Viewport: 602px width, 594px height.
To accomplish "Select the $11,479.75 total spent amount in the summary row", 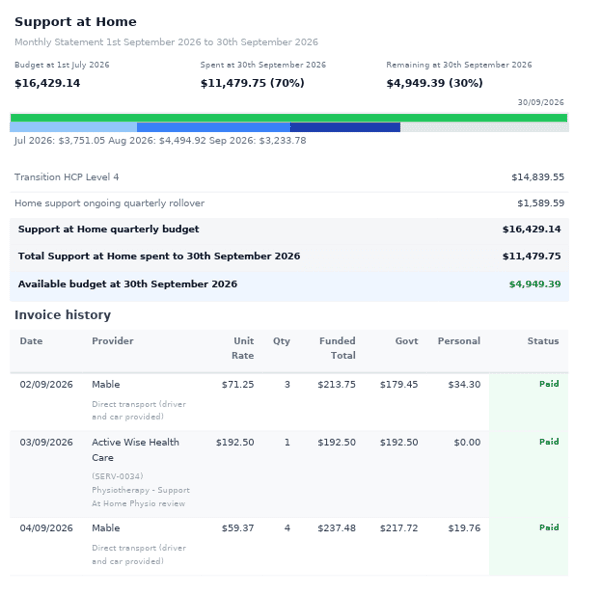I will point(531,256).
